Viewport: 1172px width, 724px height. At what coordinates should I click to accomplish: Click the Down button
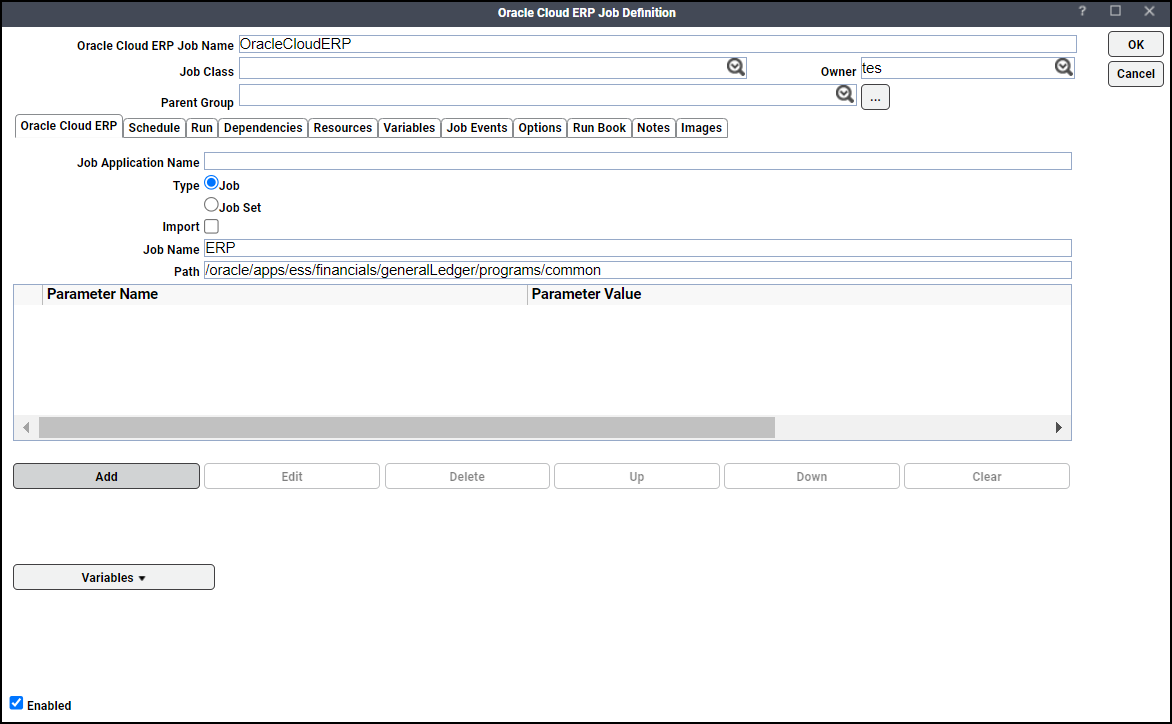pos(812,476)
